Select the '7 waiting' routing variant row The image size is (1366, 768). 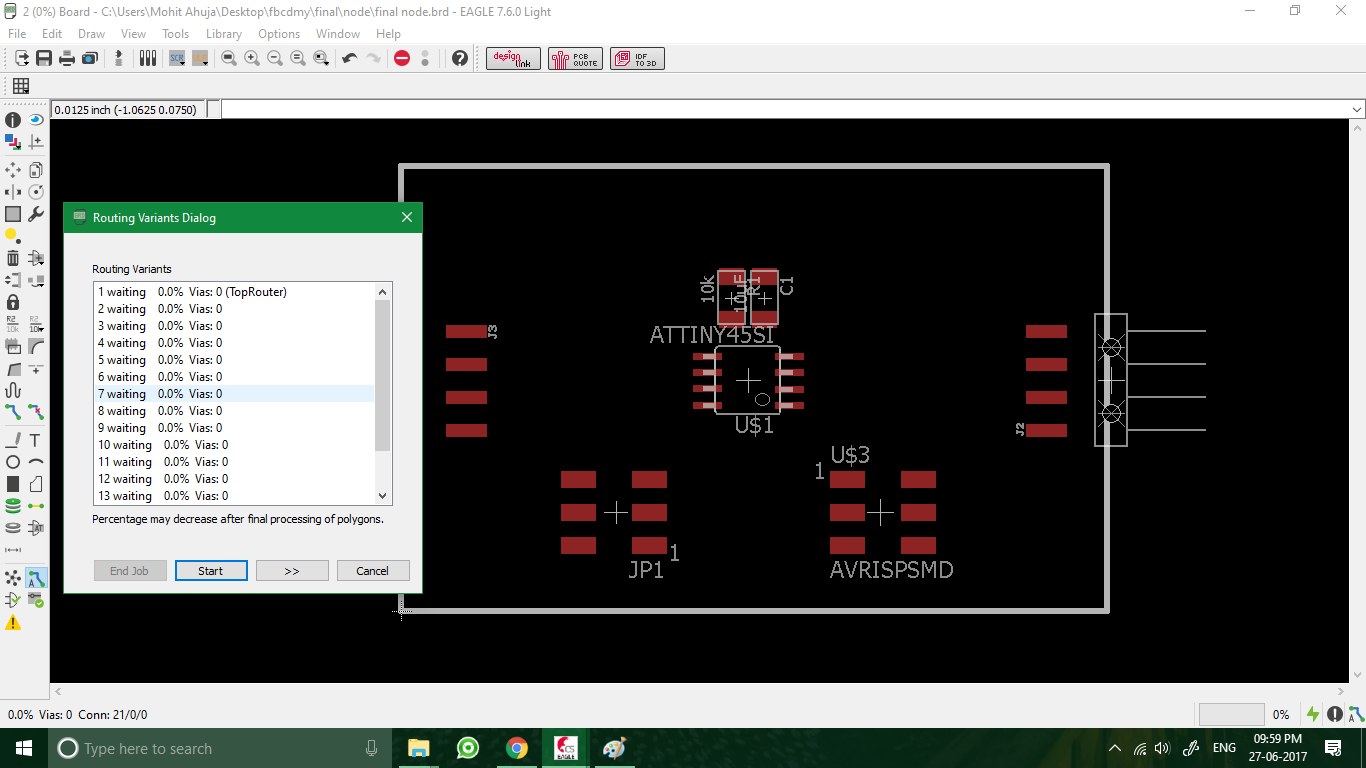tap(233, 394)
